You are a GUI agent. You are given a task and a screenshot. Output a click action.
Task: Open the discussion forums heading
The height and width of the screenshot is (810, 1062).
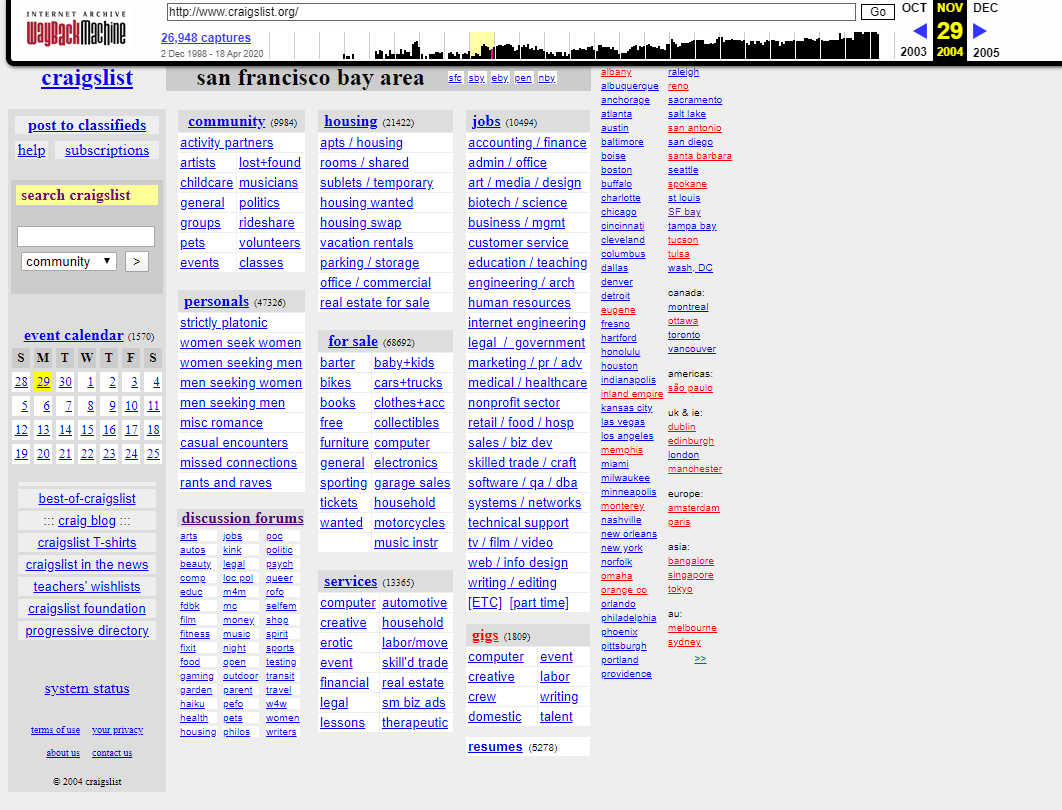(242, 518)
